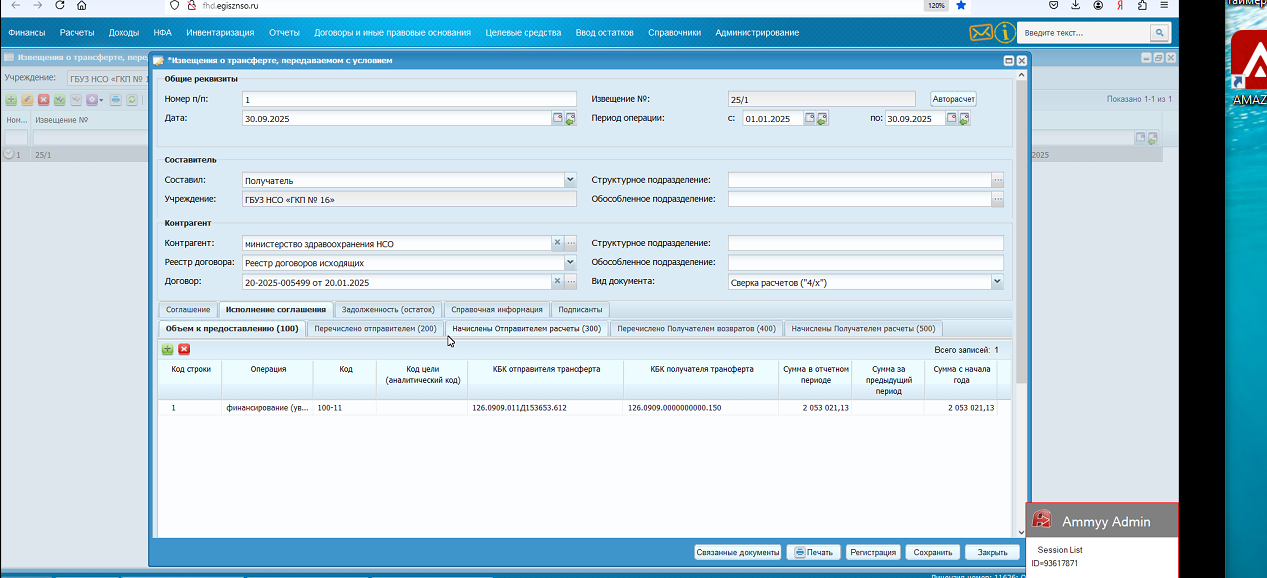Select the 126.0909.011Д153653.612 КБК cell

[545, 408]
